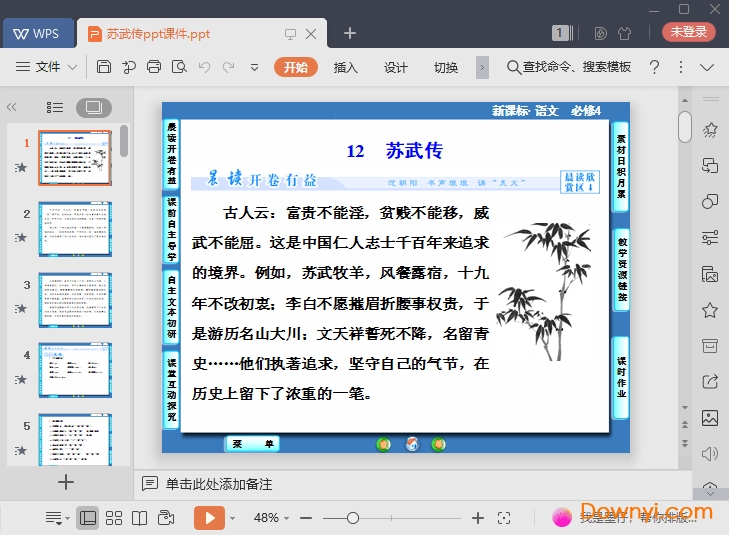
Task: Click the export to PDF icon
Action: coord(129,67)
